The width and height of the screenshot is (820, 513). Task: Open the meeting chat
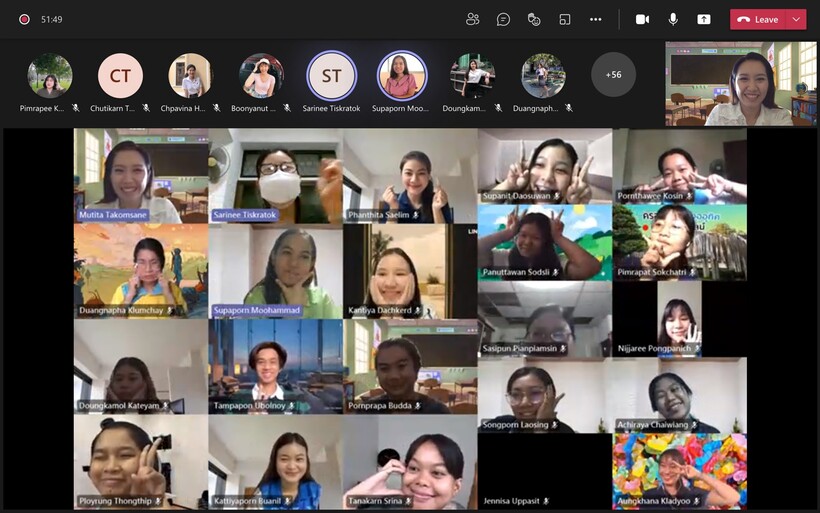[504, 19]
